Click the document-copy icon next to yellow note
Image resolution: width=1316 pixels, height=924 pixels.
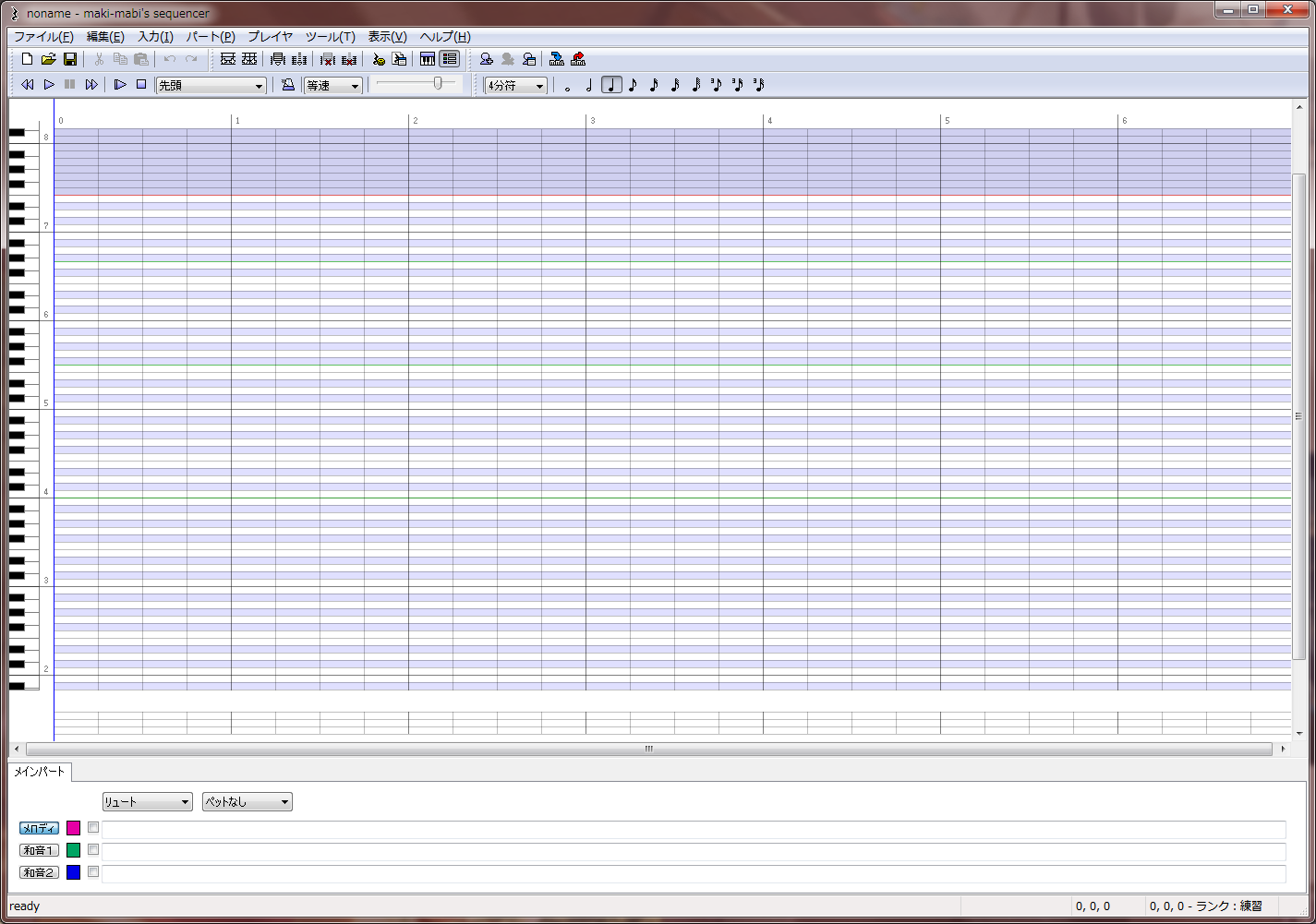coord(399,59)
